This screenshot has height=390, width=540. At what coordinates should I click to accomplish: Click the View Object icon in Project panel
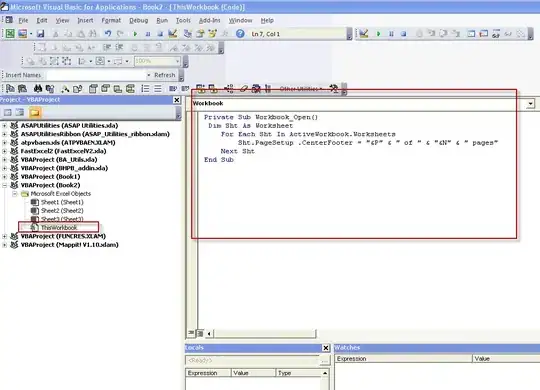[20, 112]
